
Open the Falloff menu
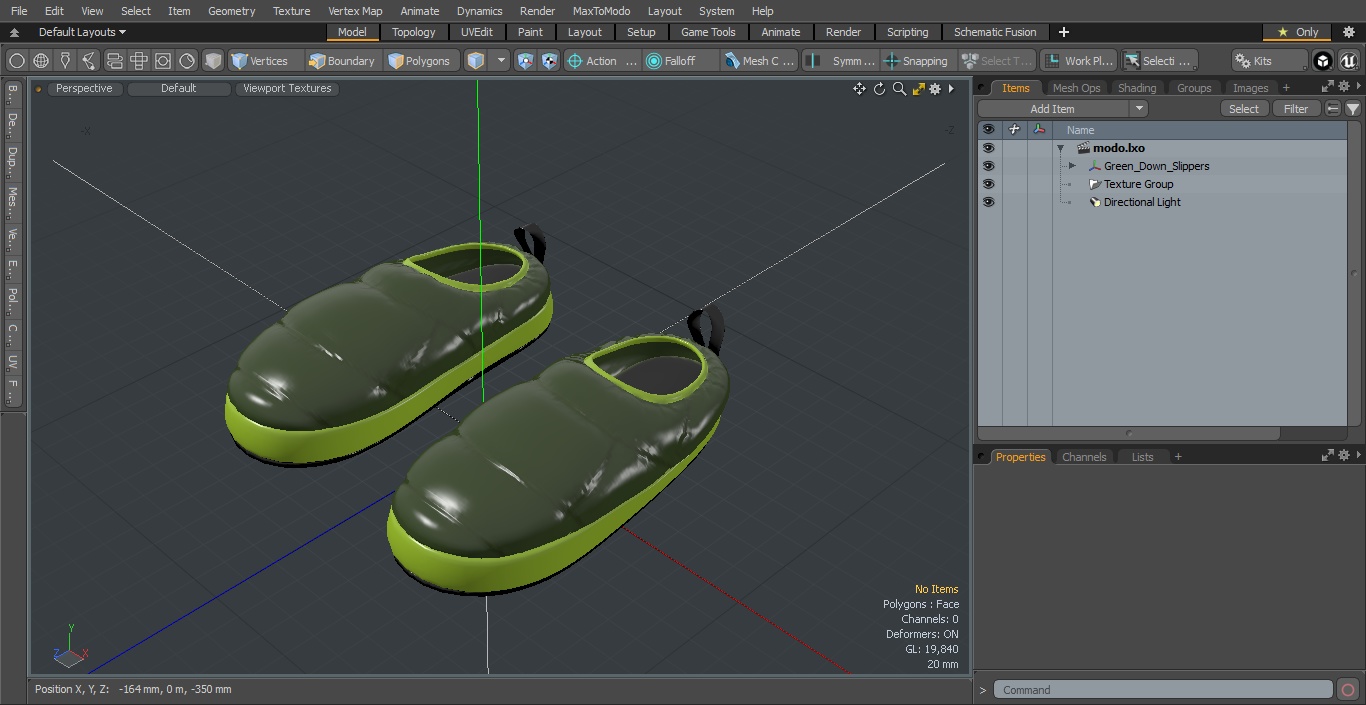(x=681, y=61)
